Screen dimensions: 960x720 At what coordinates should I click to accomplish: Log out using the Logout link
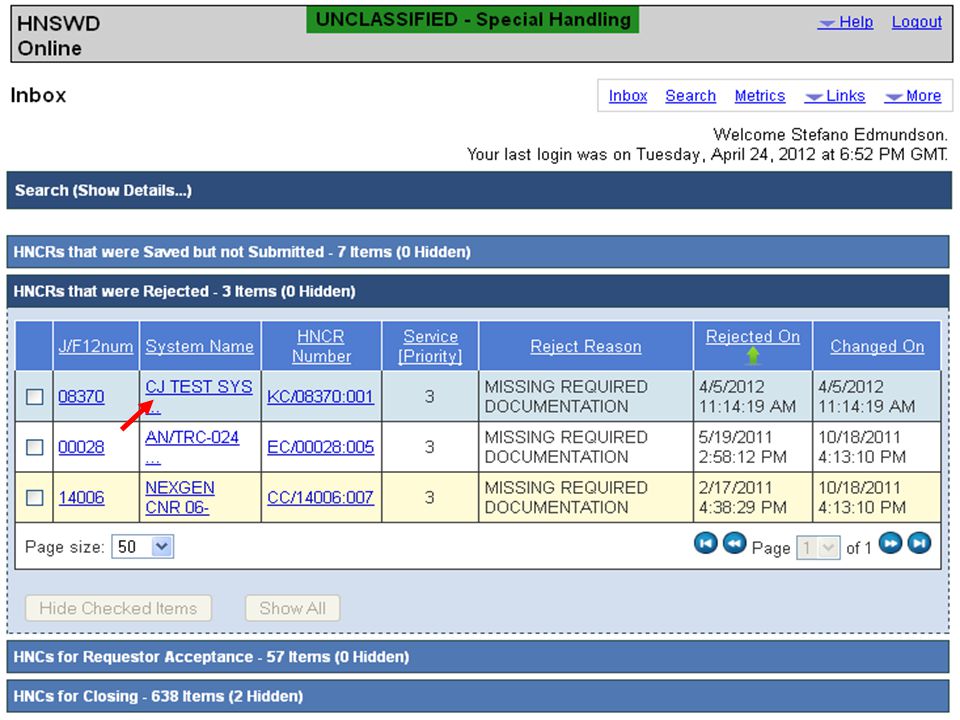click(917, 22)
